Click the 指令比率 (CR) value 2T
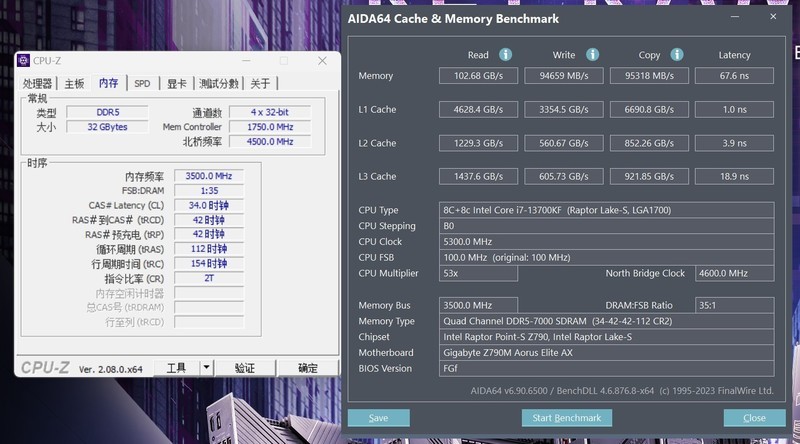This screenshot has height=444, width=800. click(209, 278)
